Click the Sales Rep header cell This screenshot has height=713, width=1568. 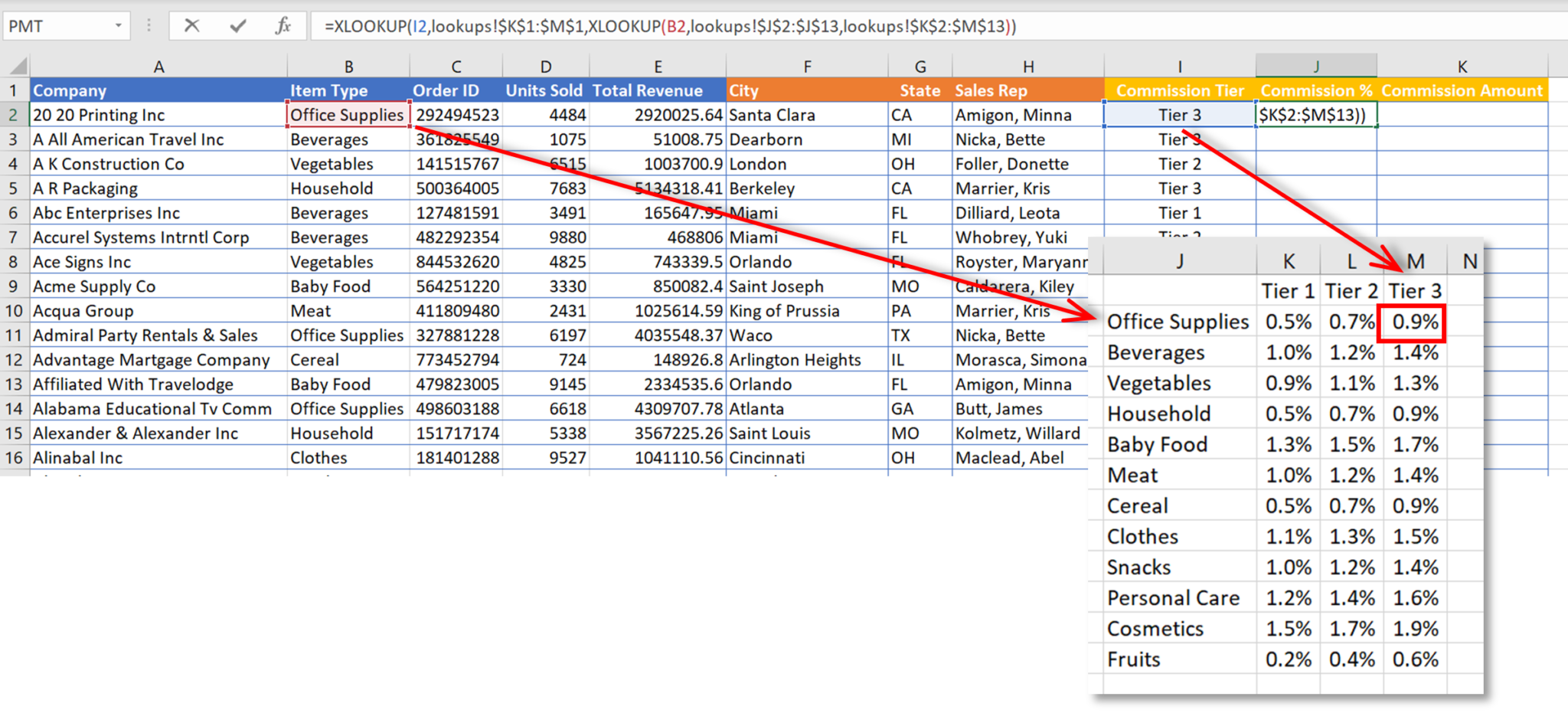pyautogui.click(x=991, y=90)
